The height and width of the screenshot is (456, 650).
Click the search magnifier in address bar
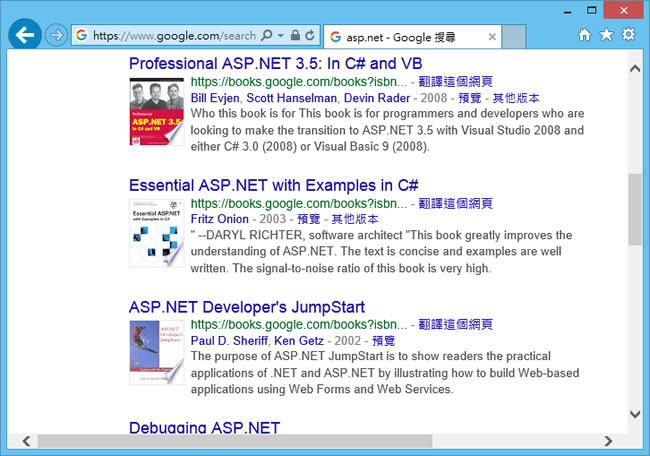tap(267, 35)
